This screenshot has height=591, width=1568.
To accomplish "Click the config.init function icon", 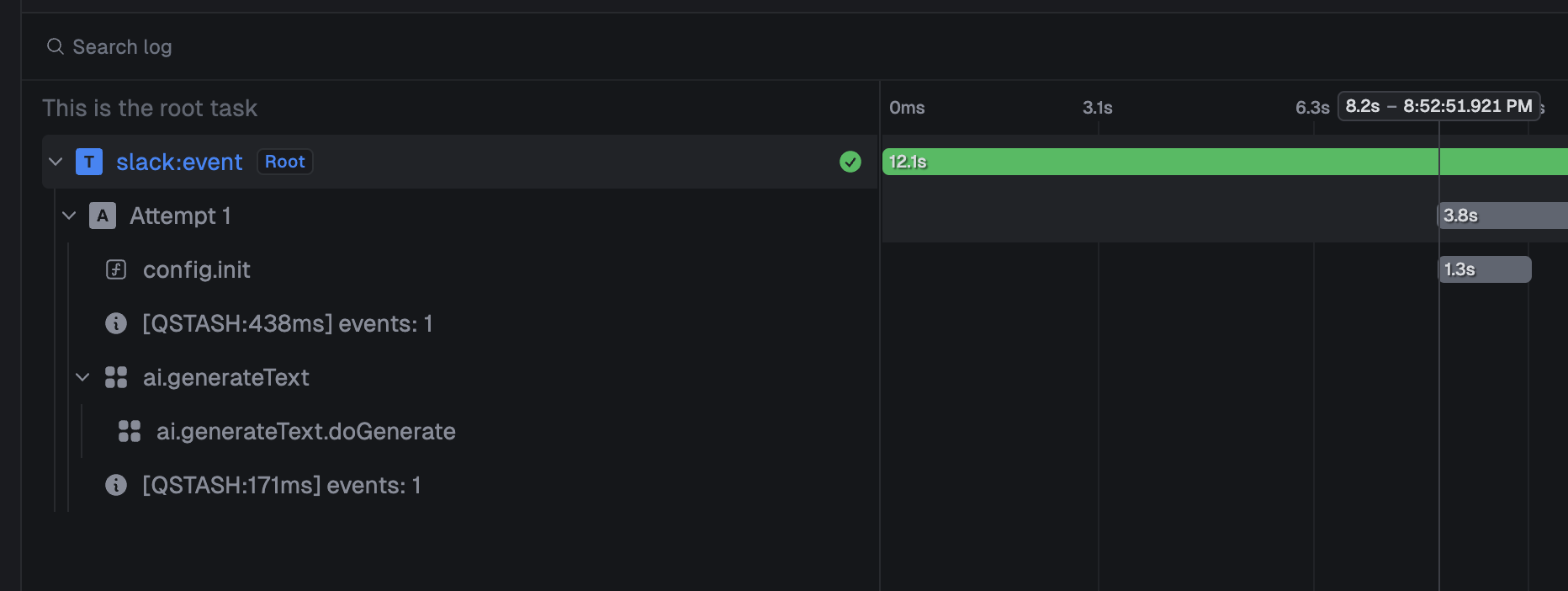I will [116, 269].
